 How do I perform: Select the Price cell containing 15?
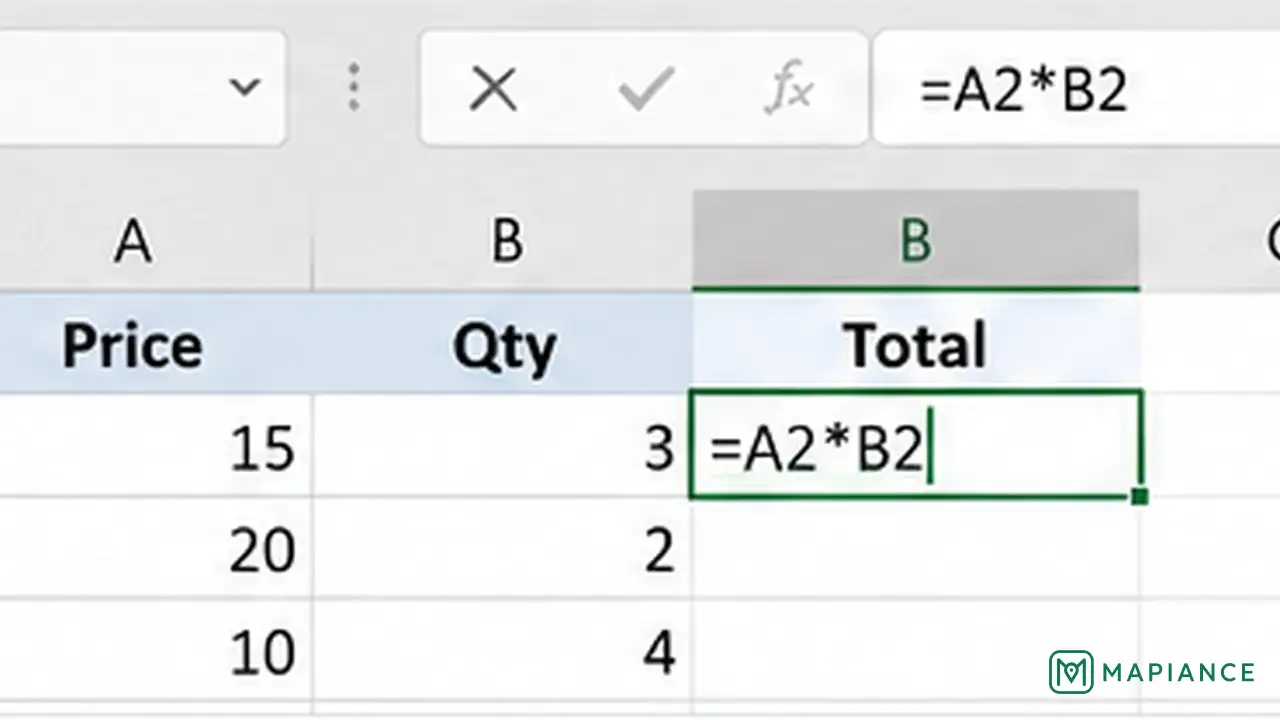tap(156, 445)
